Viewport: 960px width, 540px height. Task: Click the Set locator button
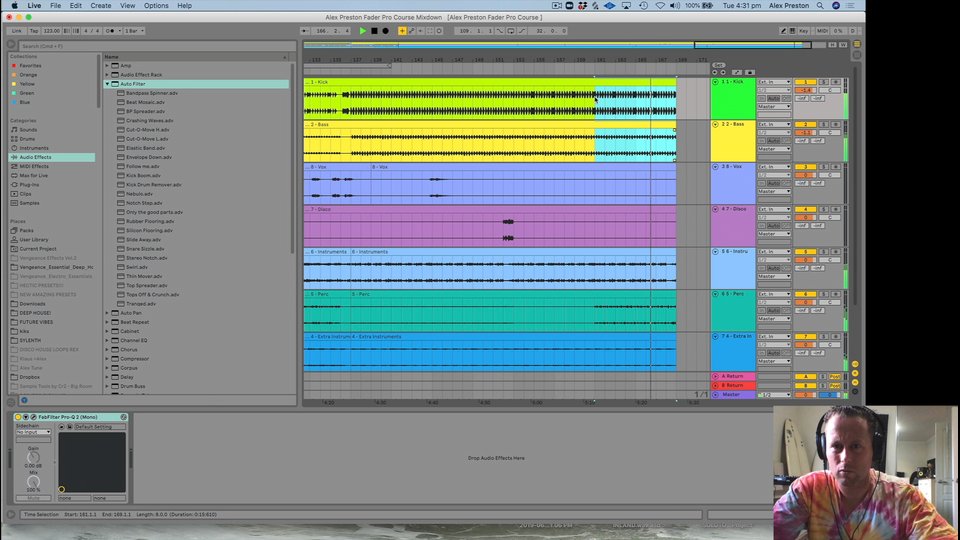coord(718,65)
